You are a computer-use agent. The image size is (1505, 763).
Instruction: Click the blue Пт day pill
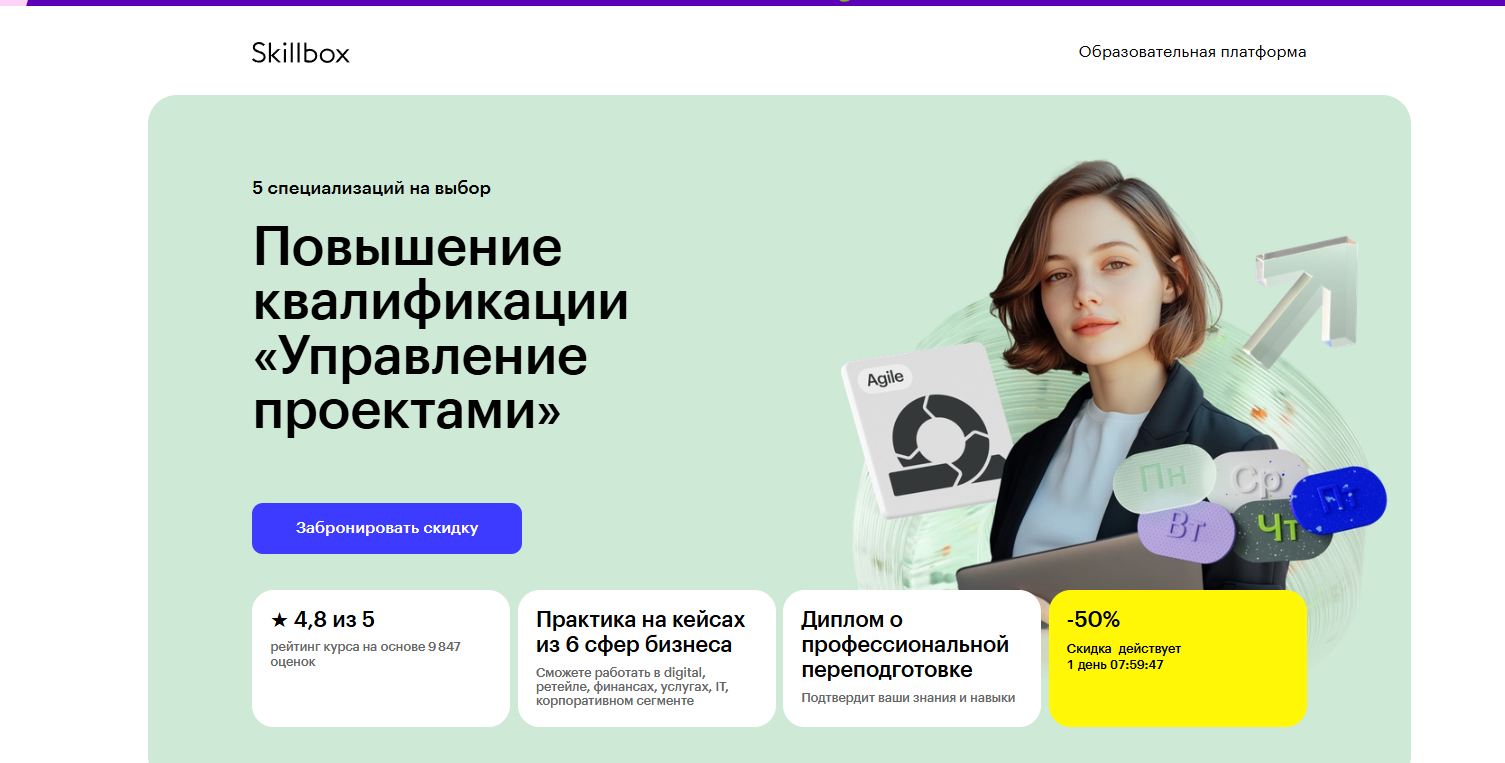pos(1338,498)
